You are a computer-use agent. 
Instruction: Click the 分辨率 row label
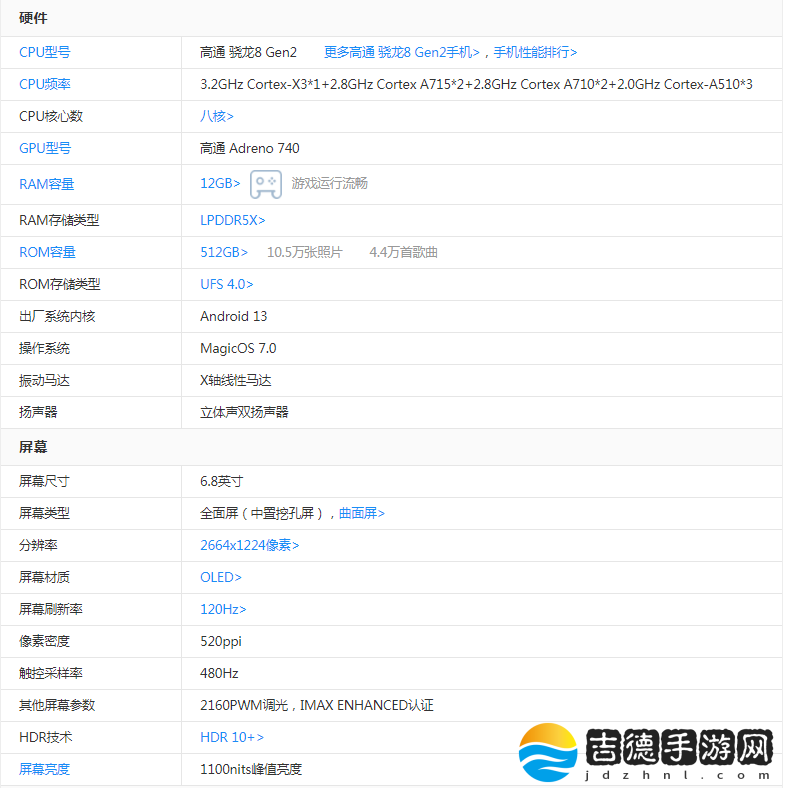click(38, 545)
